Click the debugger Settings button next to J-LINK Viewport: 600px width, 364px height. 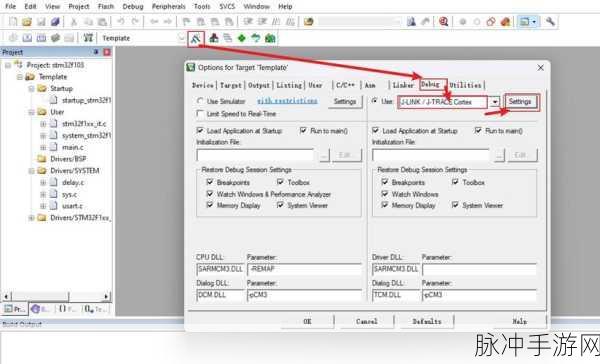point(520,102)
